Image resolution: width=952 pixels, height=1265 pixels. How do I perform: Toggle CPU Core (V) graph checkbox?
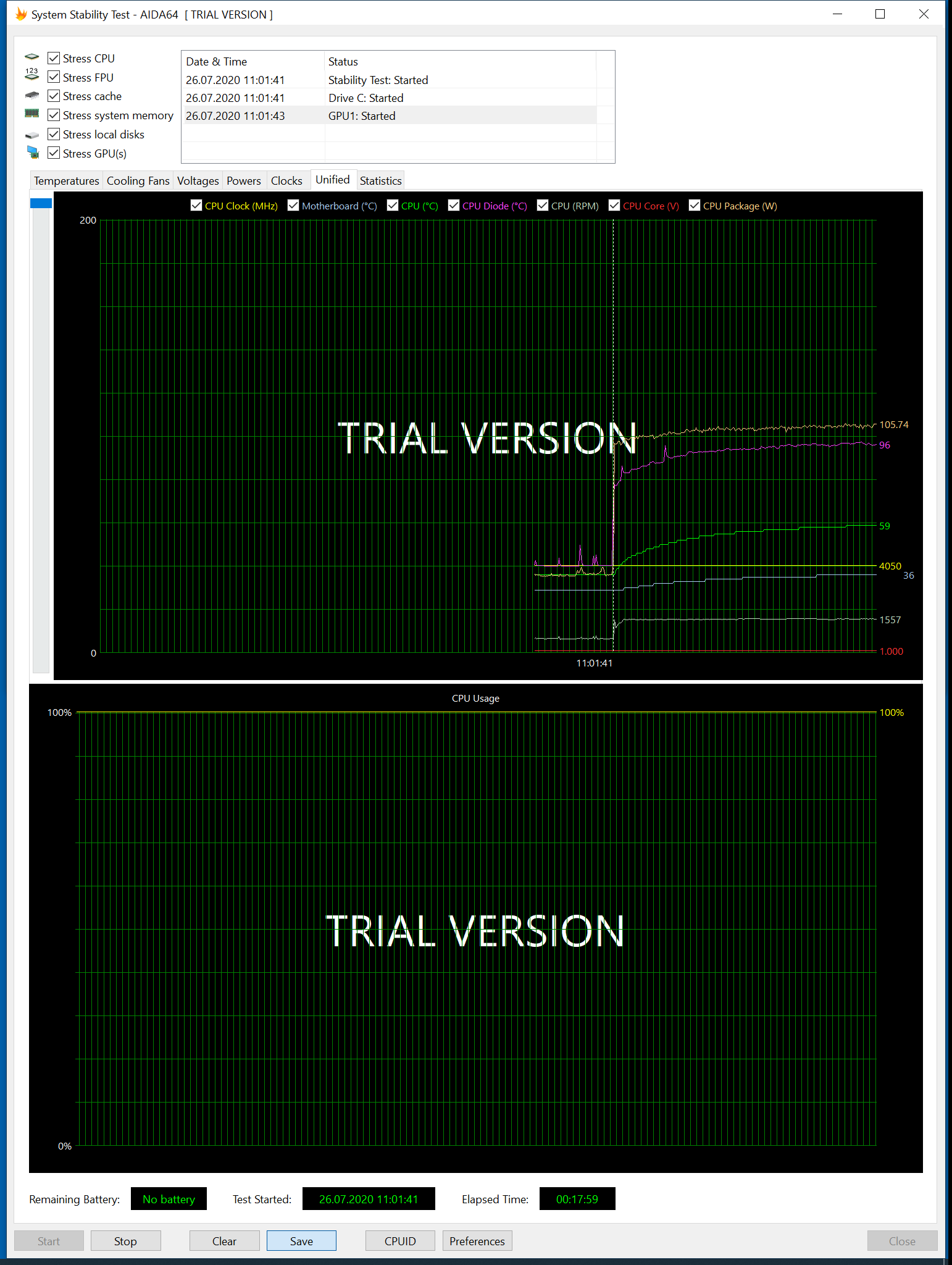[614, 206]
